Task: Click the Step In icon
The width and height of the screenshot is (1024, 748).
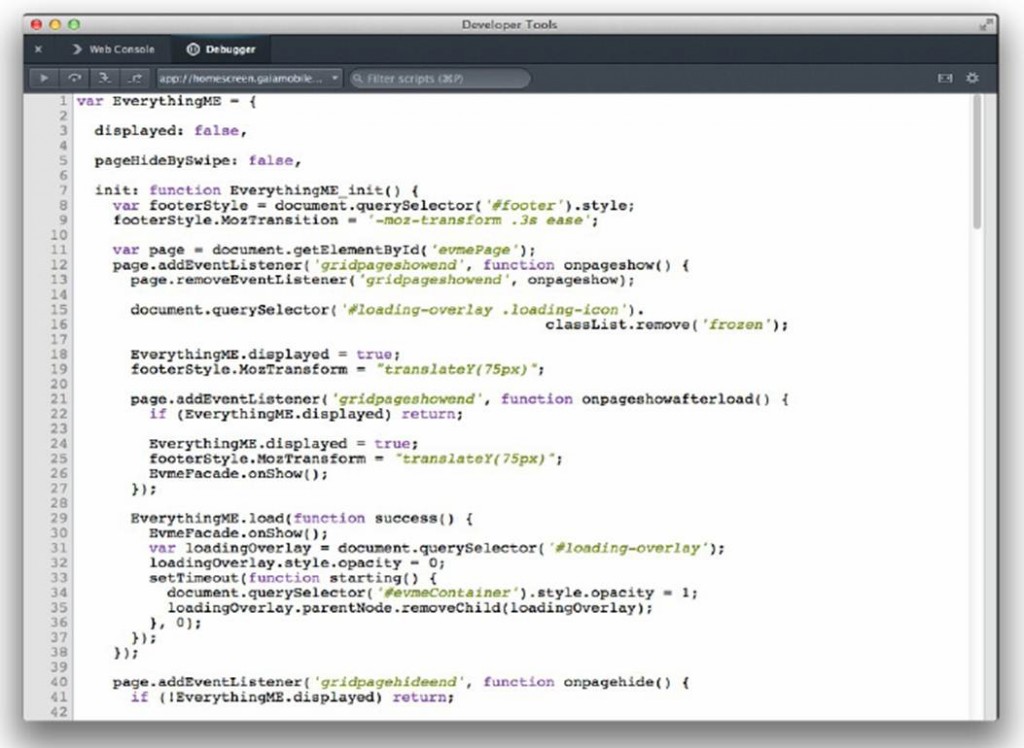Action: (x=104, y=78)
